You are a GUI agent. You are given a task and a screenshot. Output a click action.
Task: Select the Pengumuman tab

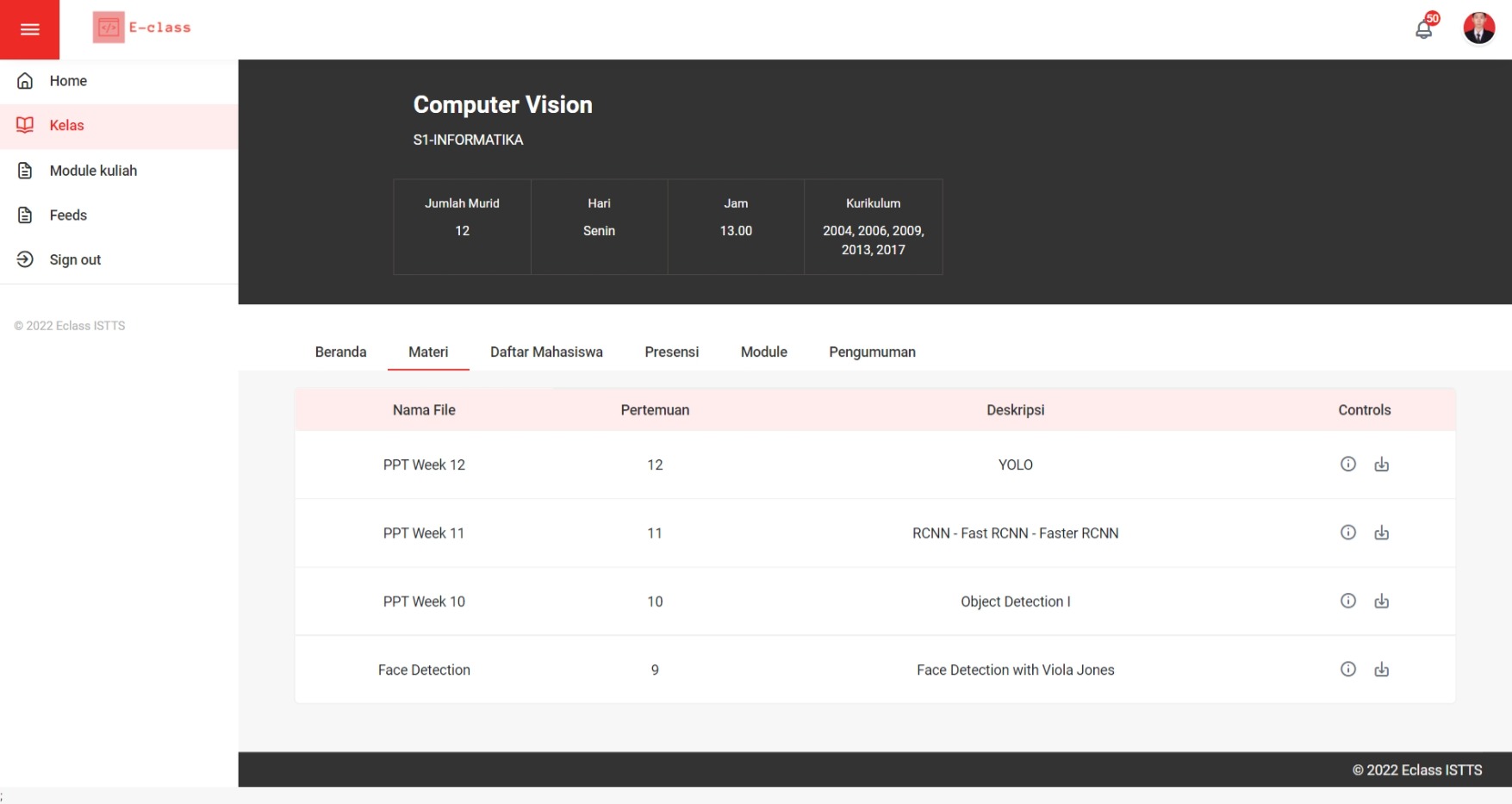(x=872, y=352)
